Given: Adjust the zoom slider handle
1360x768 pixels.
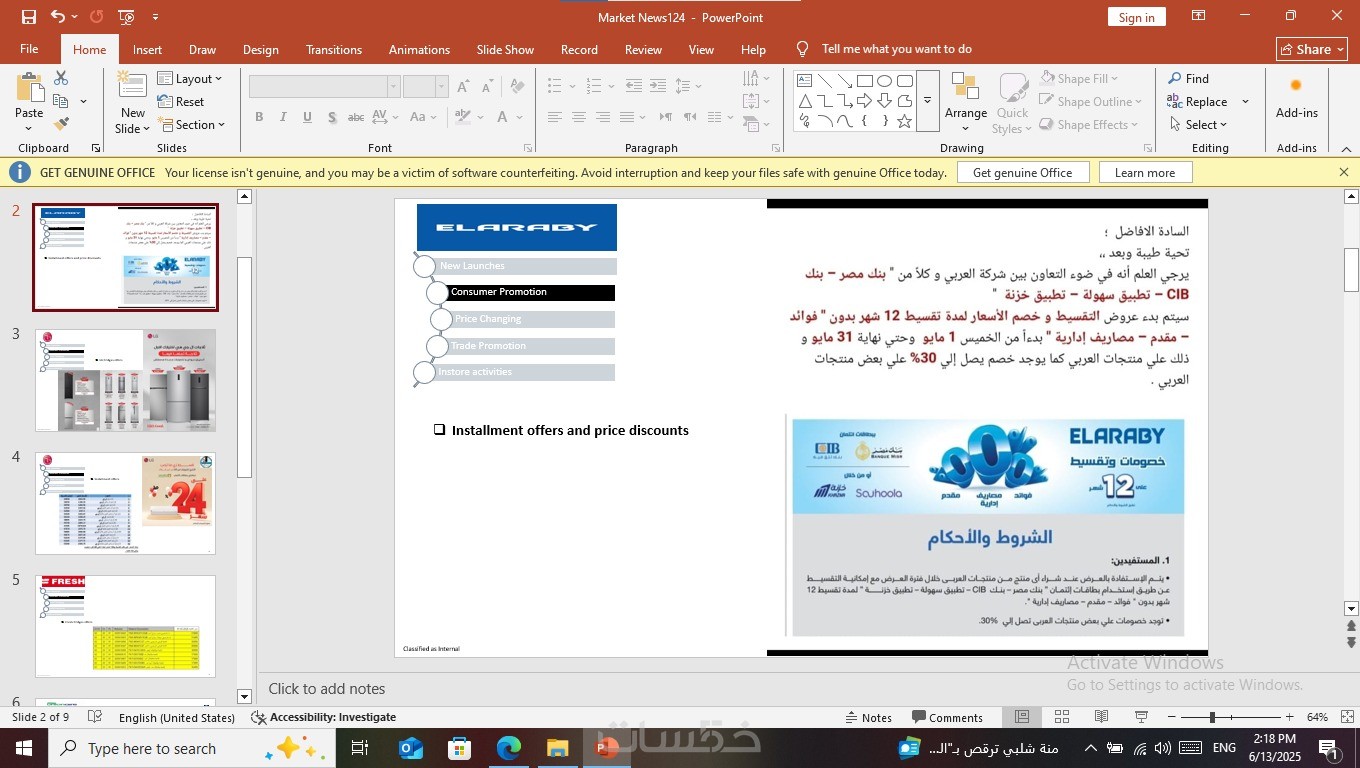Looking at the screenshot, I should 1211,717.
